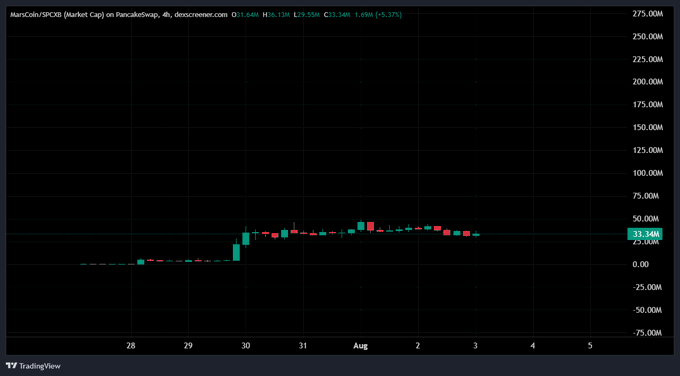Select the date label 29 on time axis
The width and height of the screenshot is (680, 376).
[x=188, y=346]
